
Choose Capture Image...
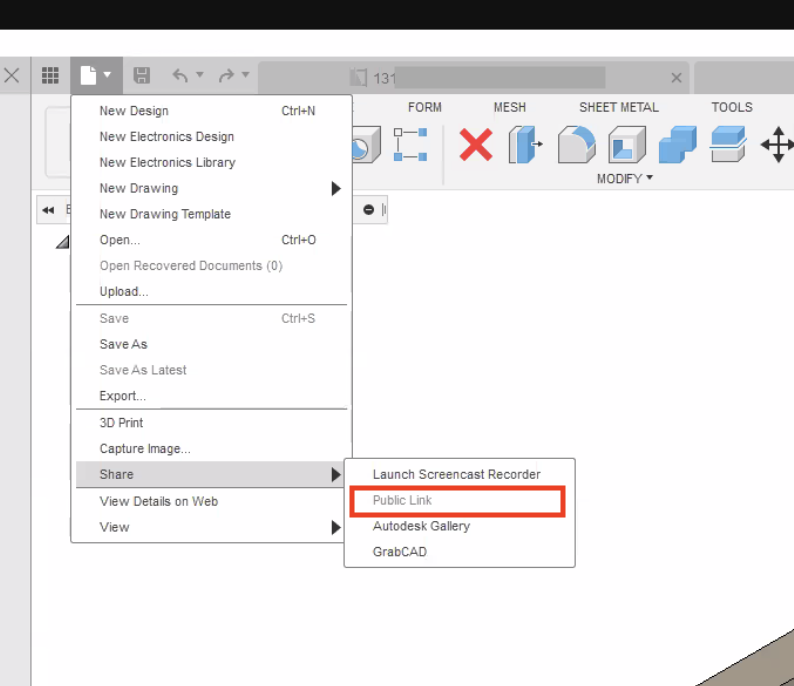point(212,449)
